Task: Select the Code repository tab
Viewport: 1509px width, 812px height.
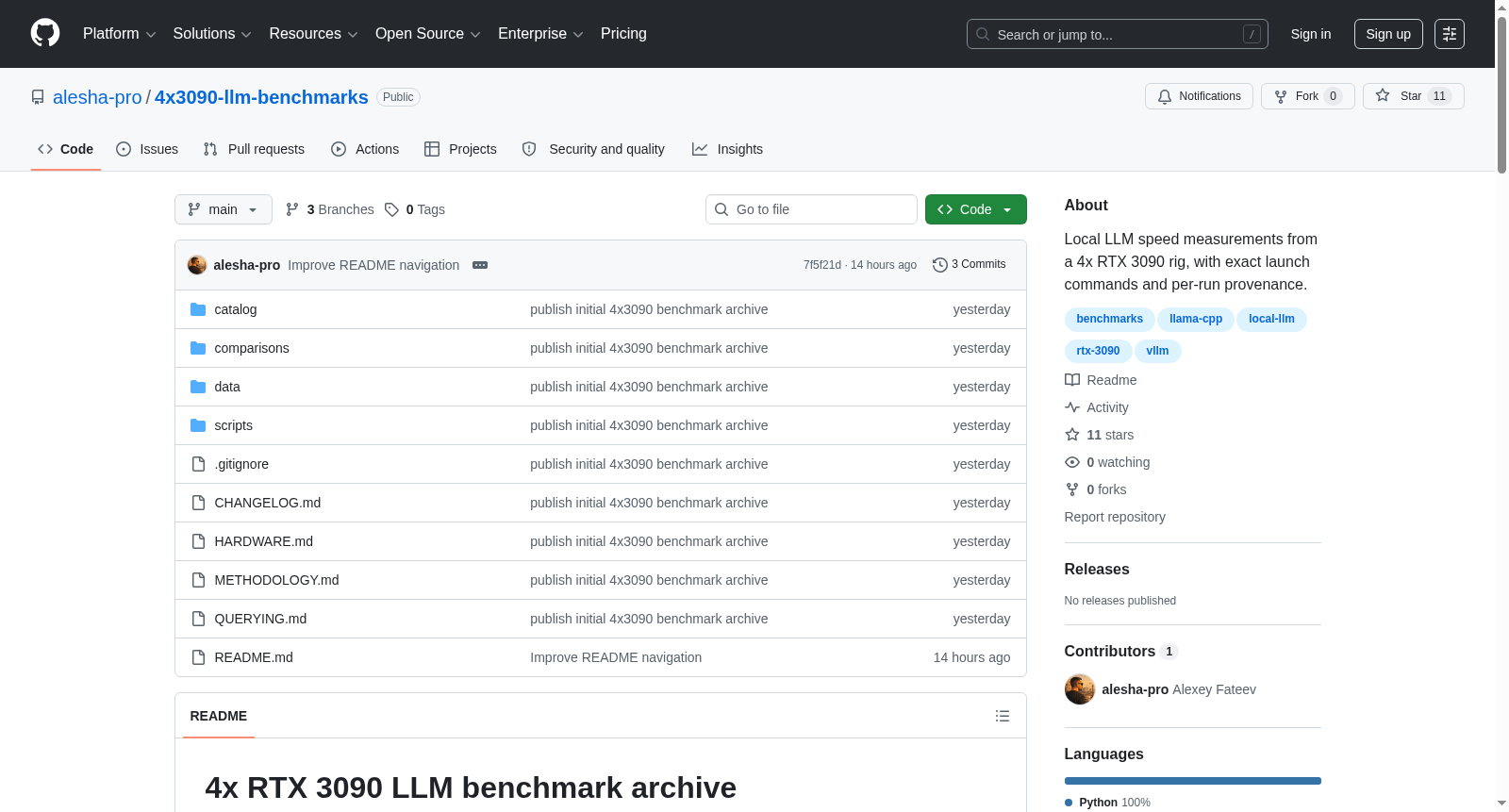Action: pos(66,149)
